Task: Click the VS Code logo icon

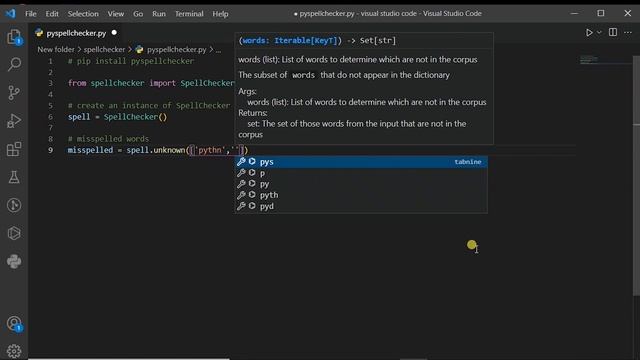Action: pyautogui.click(x=11, y=13)
